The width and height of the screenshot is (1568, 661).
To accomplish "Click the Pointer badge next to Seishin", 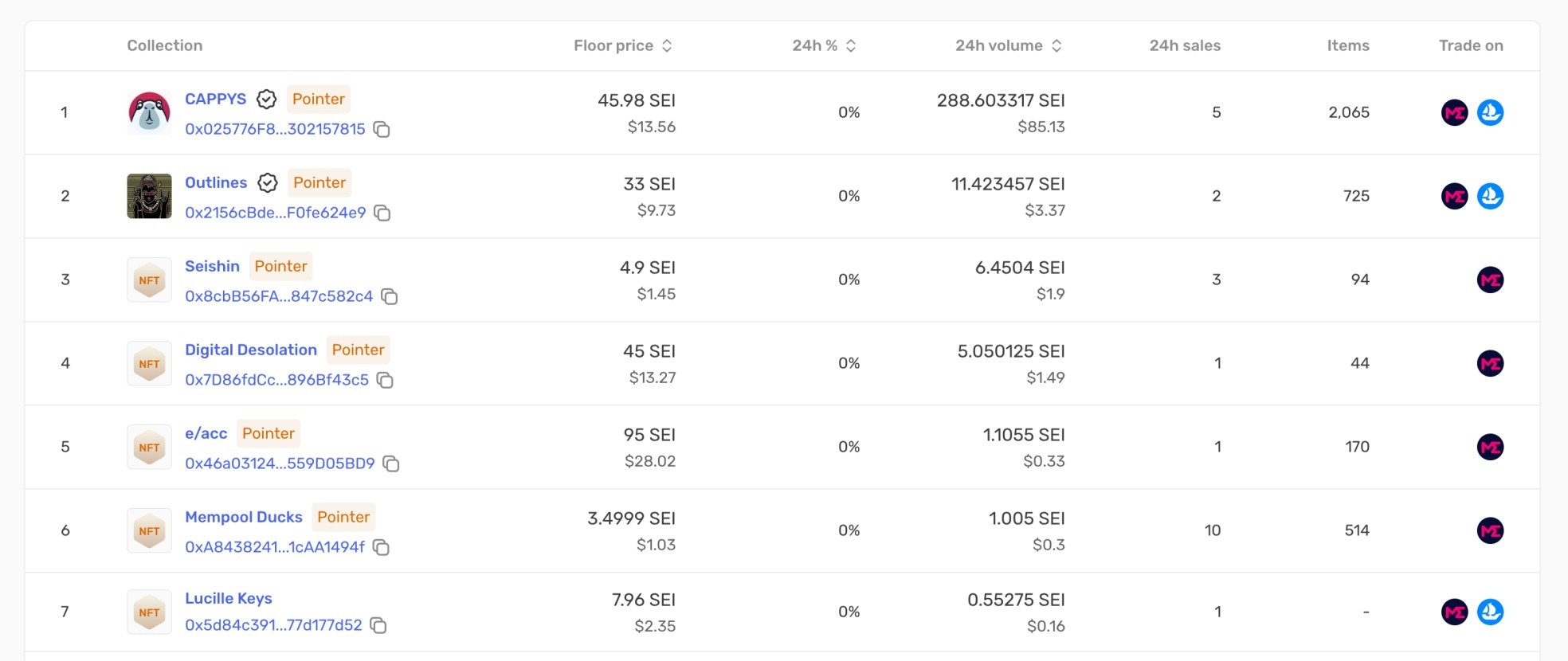I will click(280, 266).
